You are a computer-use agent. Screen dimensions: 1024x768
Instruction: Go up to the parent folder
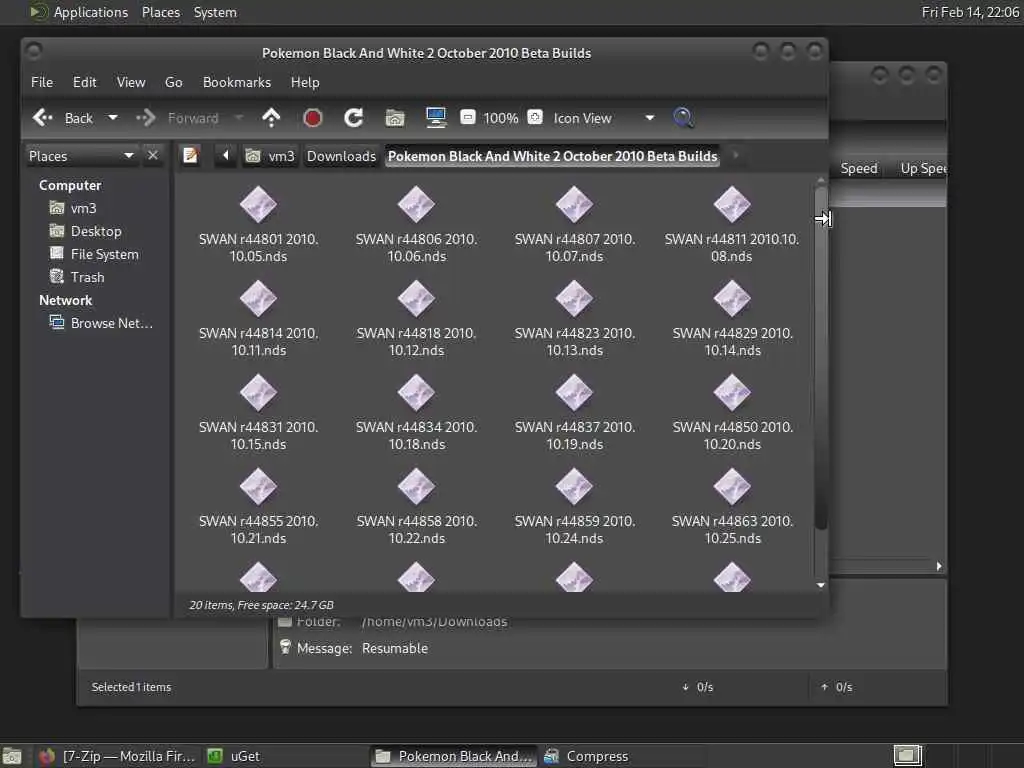[x=271, y=118]
